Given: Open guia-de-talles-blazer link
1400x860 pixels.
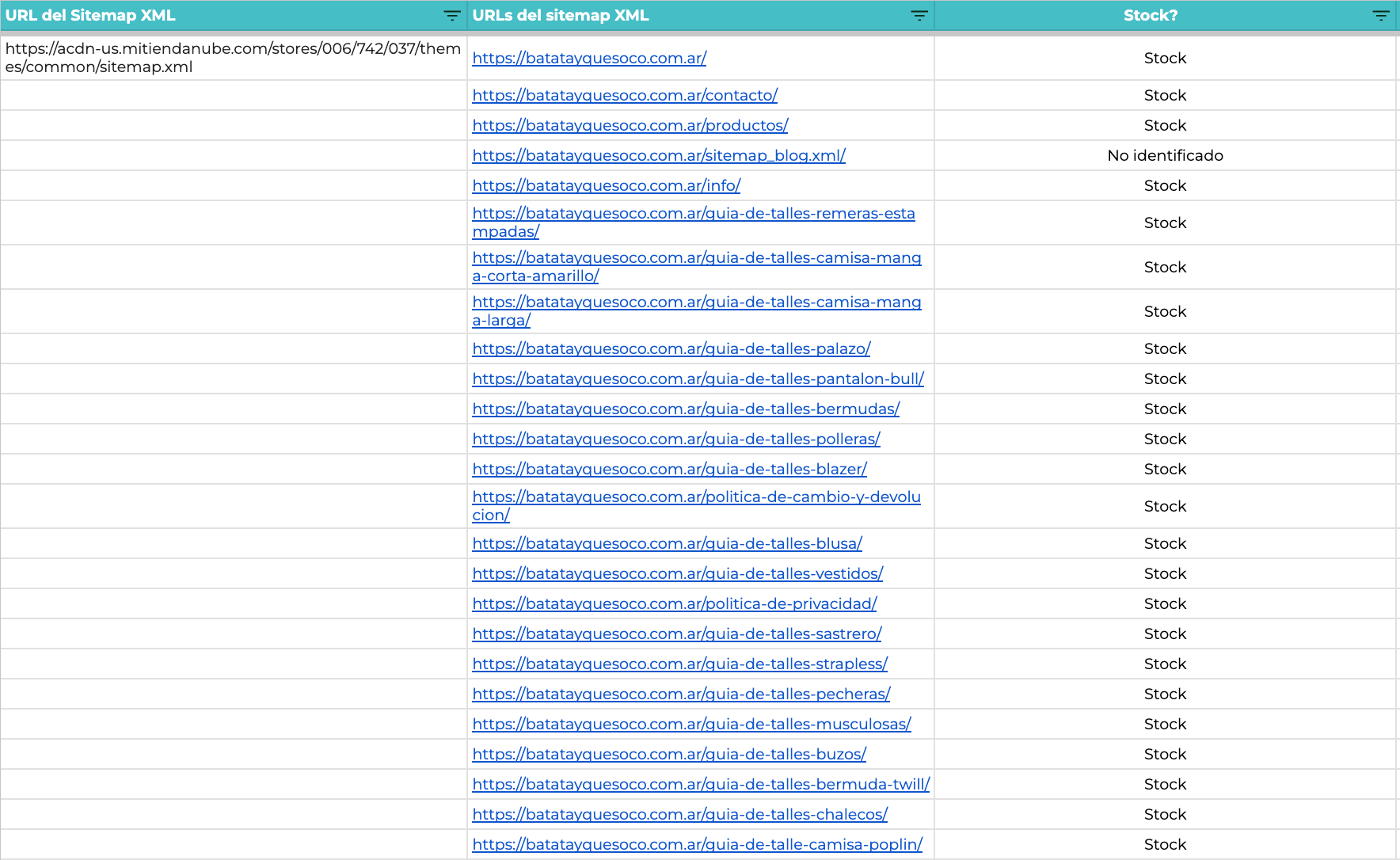Looking at the screenshot, I should coord(670,469).
